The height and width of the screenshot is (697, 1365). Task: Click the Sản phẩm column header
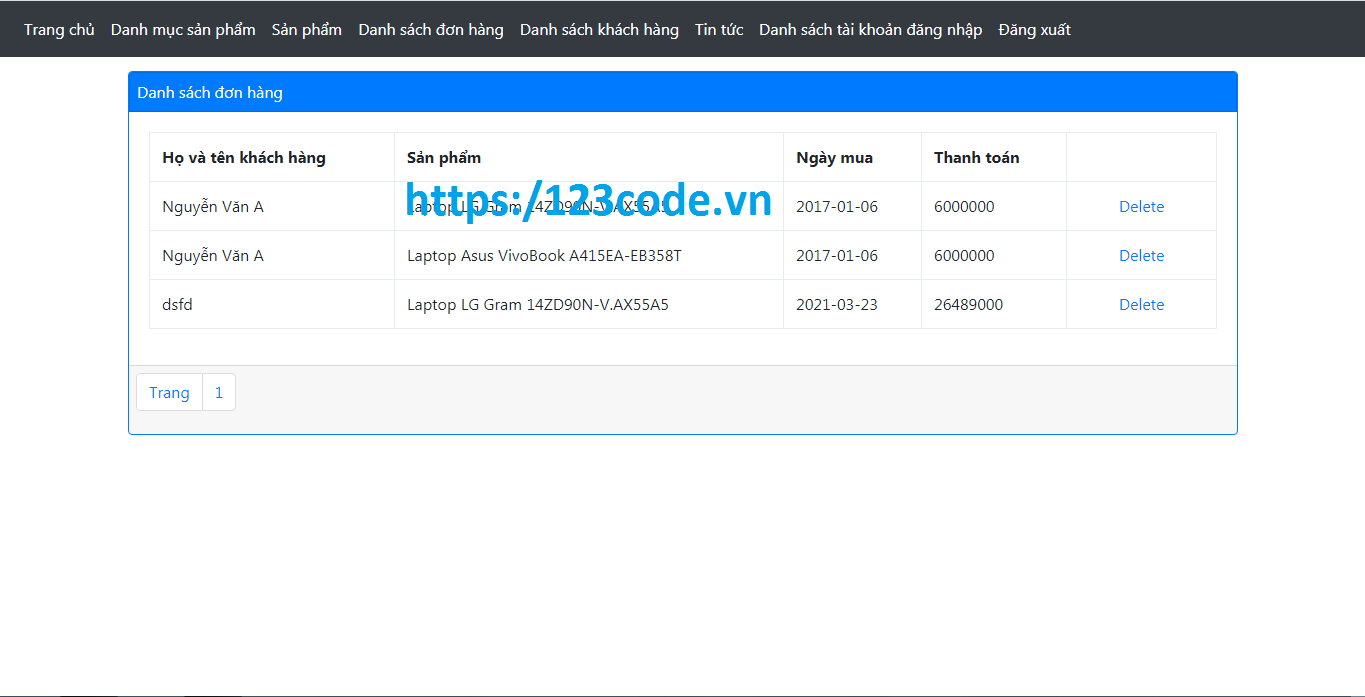[443, 157]
